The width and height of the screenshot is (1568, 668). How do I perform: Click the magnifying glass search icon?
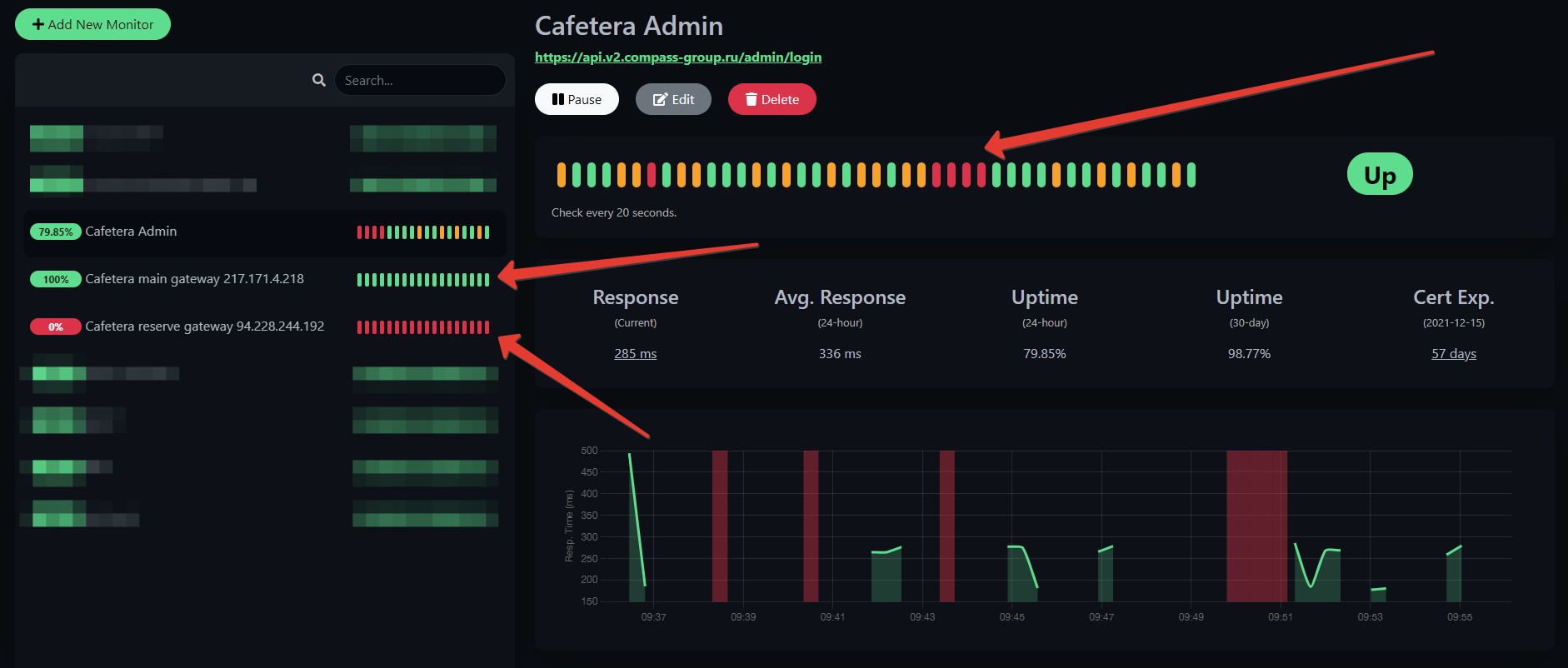coord(318,80)
